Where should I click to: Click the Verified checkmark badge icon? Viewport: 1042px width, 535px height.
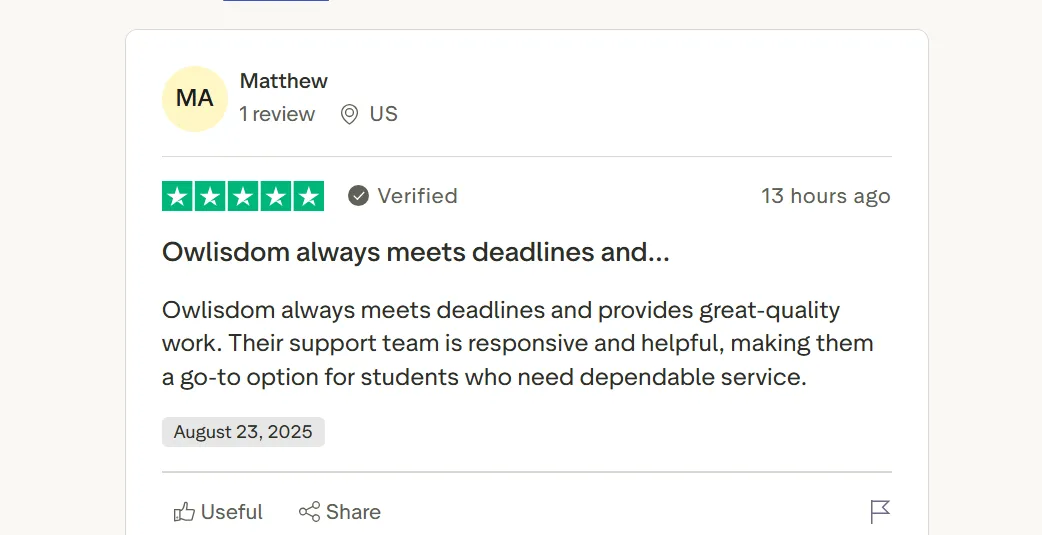358,196
